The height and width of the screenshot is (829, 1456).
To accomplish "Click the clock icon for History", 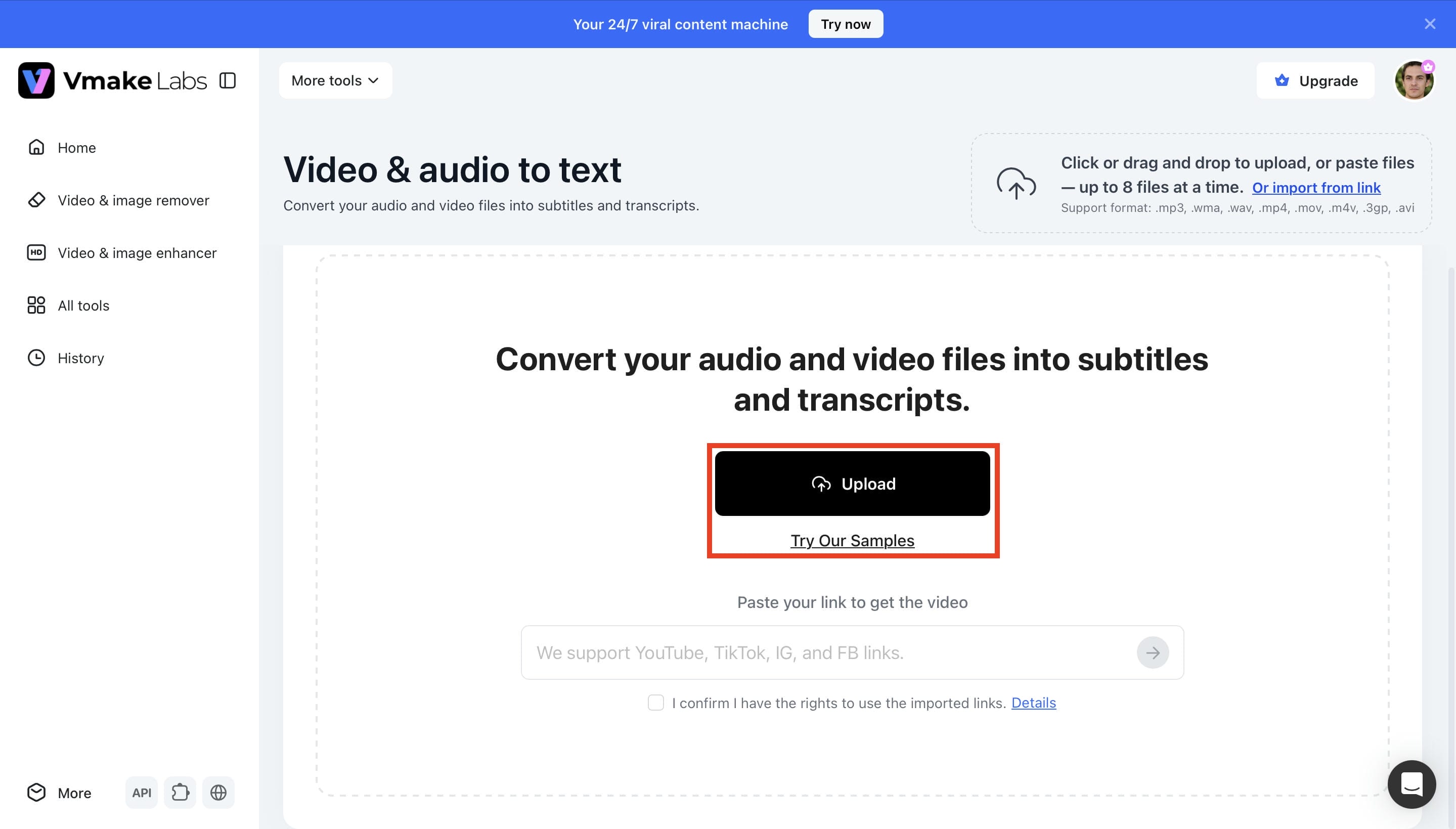I will 36,358.
